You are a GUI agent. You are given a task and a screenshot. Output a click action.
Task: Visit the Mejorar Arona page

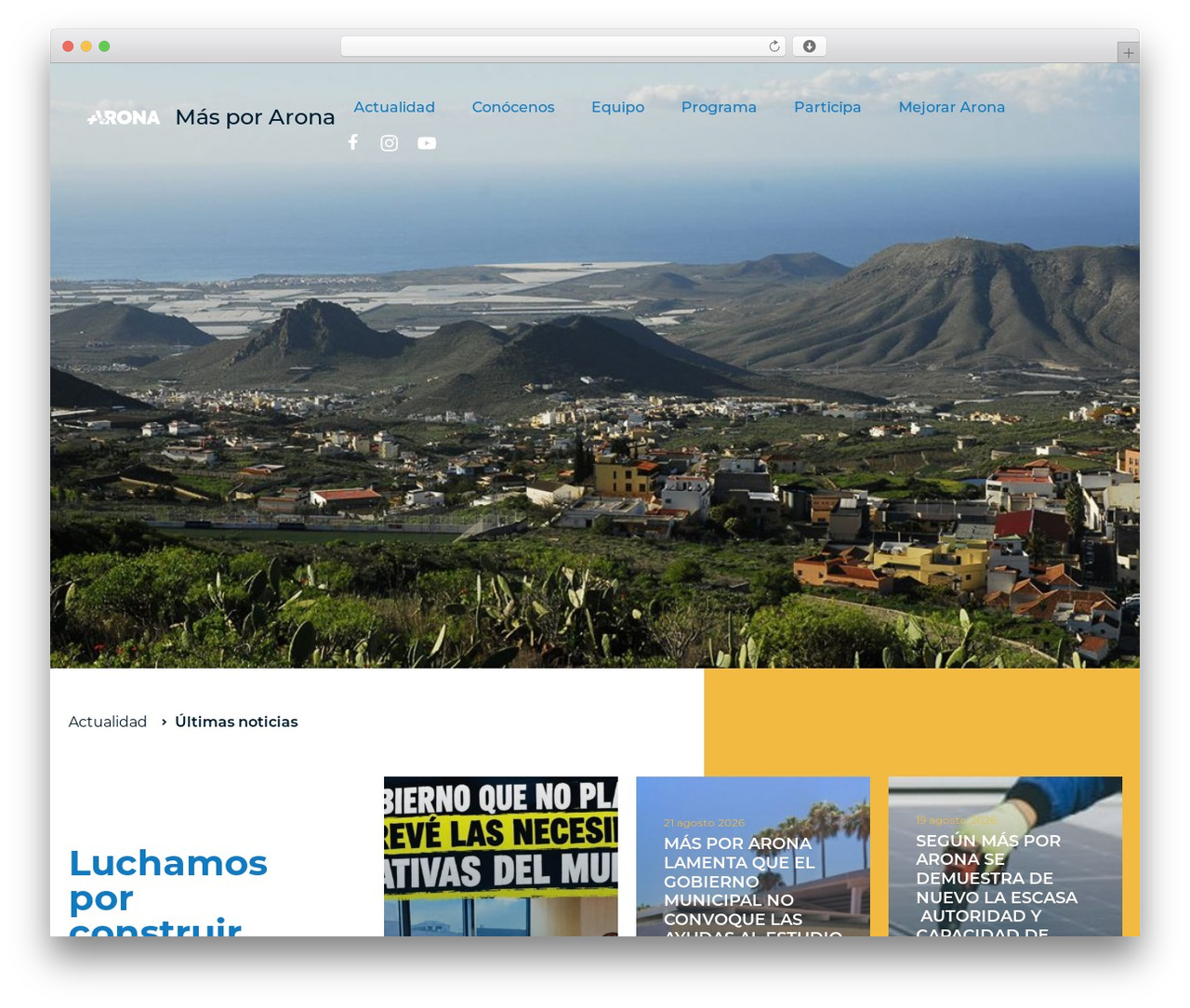952,107
